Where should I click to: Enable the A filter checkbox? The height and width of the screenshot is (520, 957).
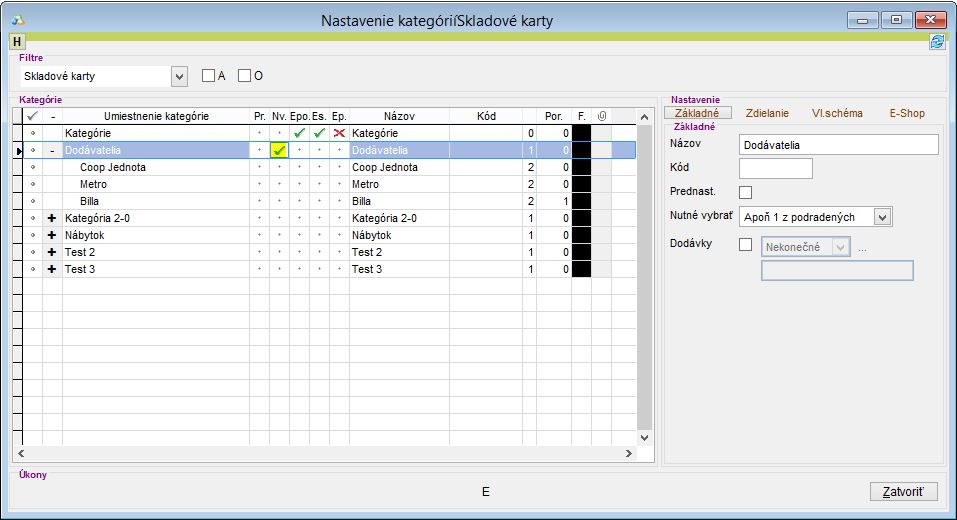click(209, 76)
